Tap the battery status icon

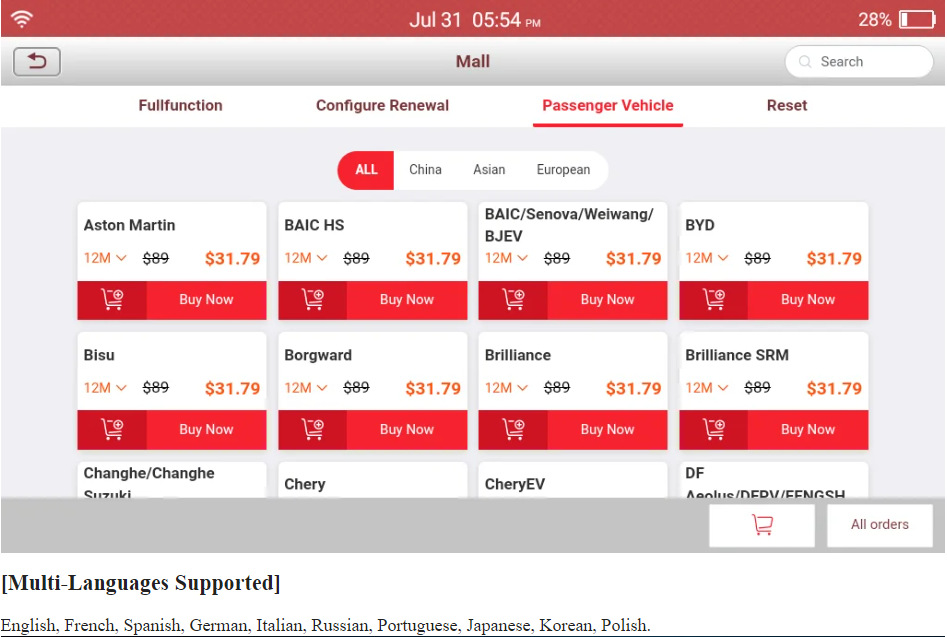[917, 20]
